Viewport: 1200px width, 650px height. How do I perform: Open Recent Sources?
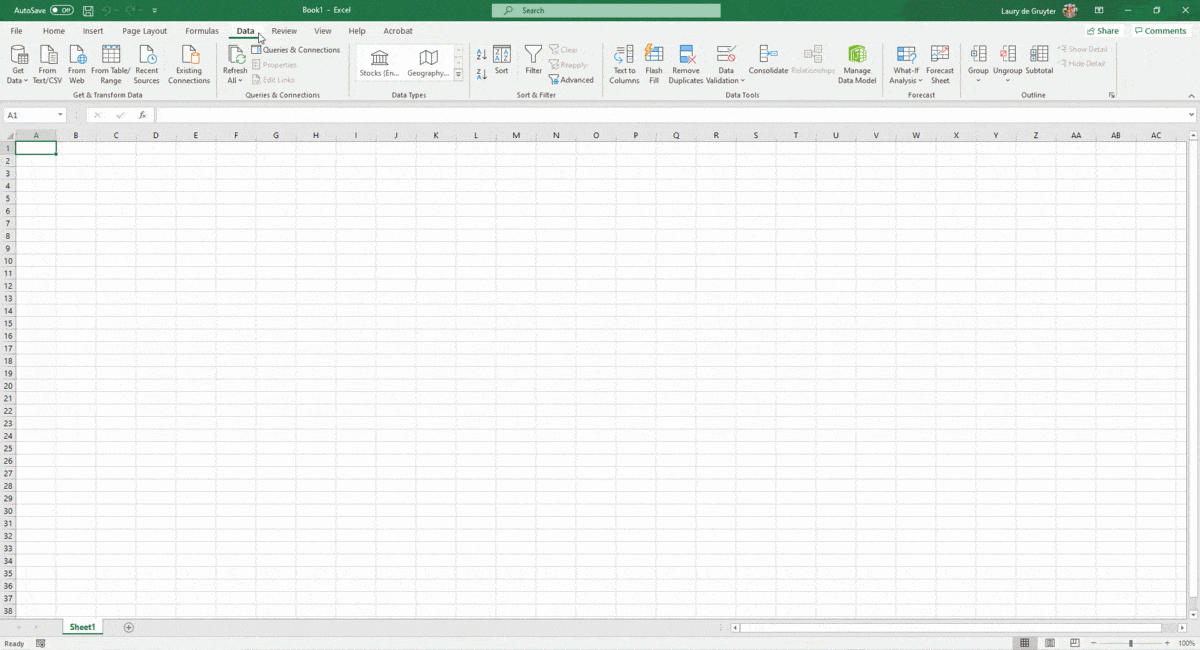click(147, 65)
